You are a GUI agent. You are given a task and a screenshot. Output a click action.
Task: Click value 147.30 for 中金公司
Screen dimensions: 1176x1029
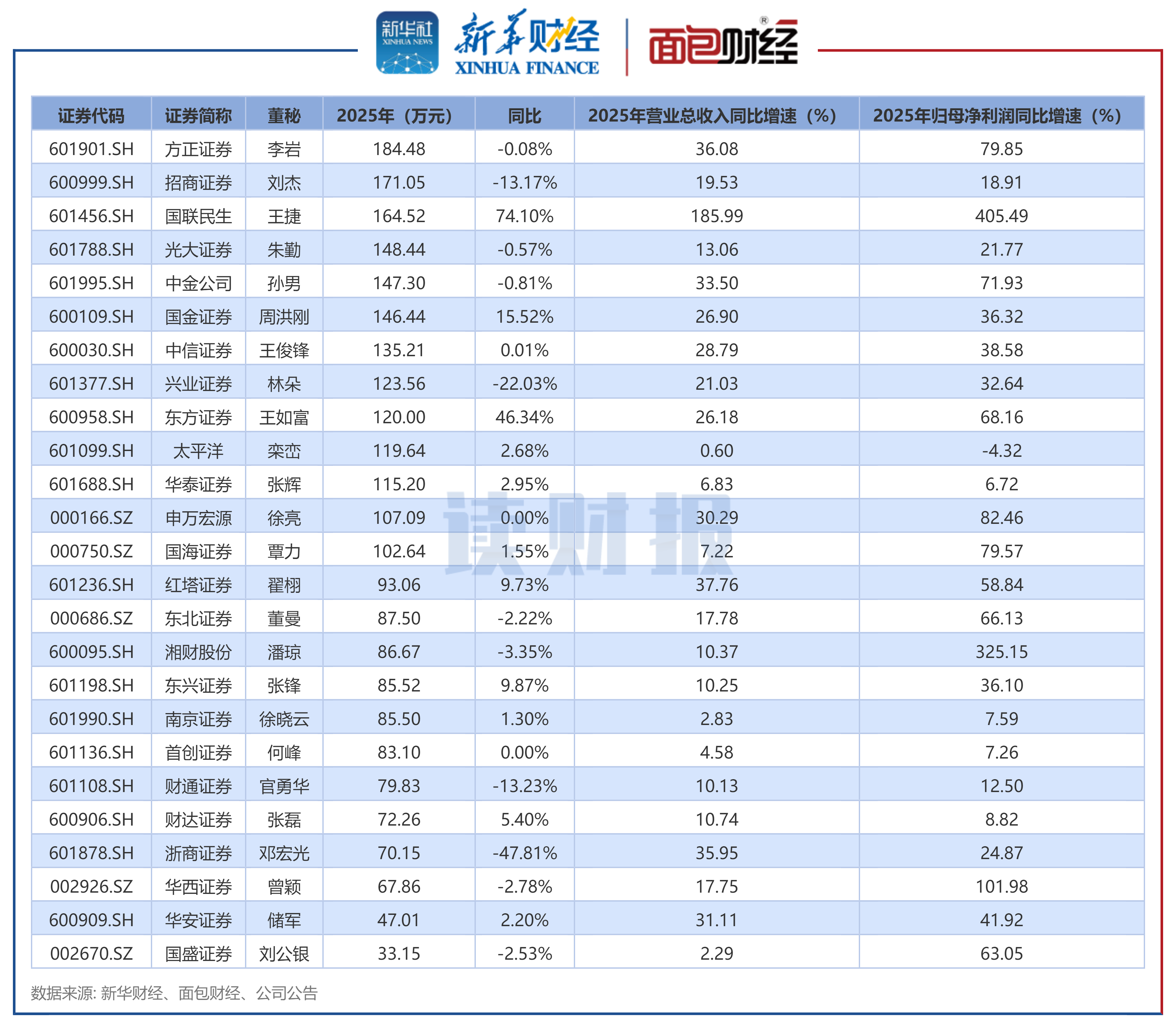399,283
